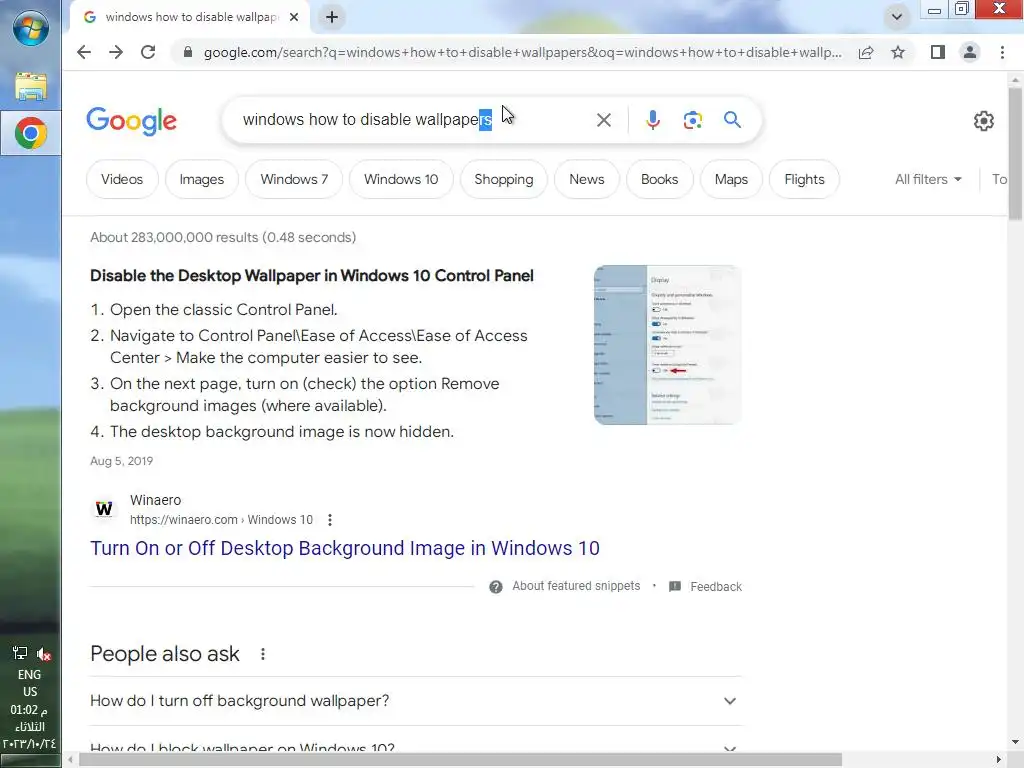Click the Chrome icon in the taskbar
This screenshot has height=768, width=1024.
pos(31,133)
